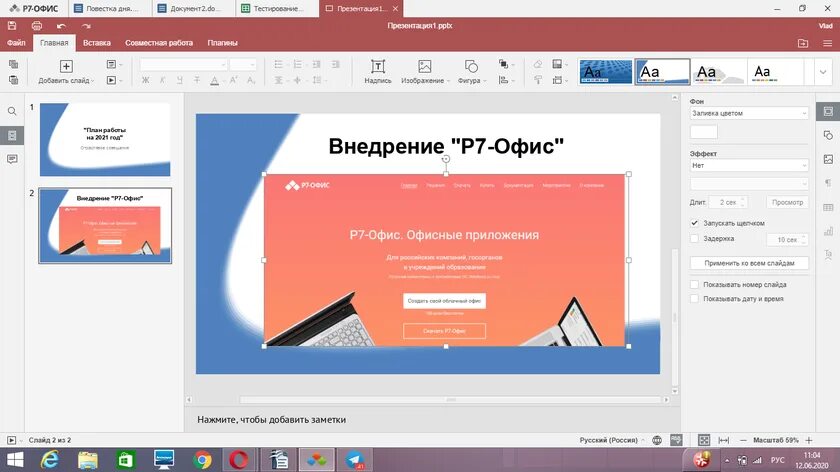Image resolution: width=840 pixels, height=472 pixels.
Task: Click the slide title Внедрение "Р7-Офис"
Action: point(446,146)
